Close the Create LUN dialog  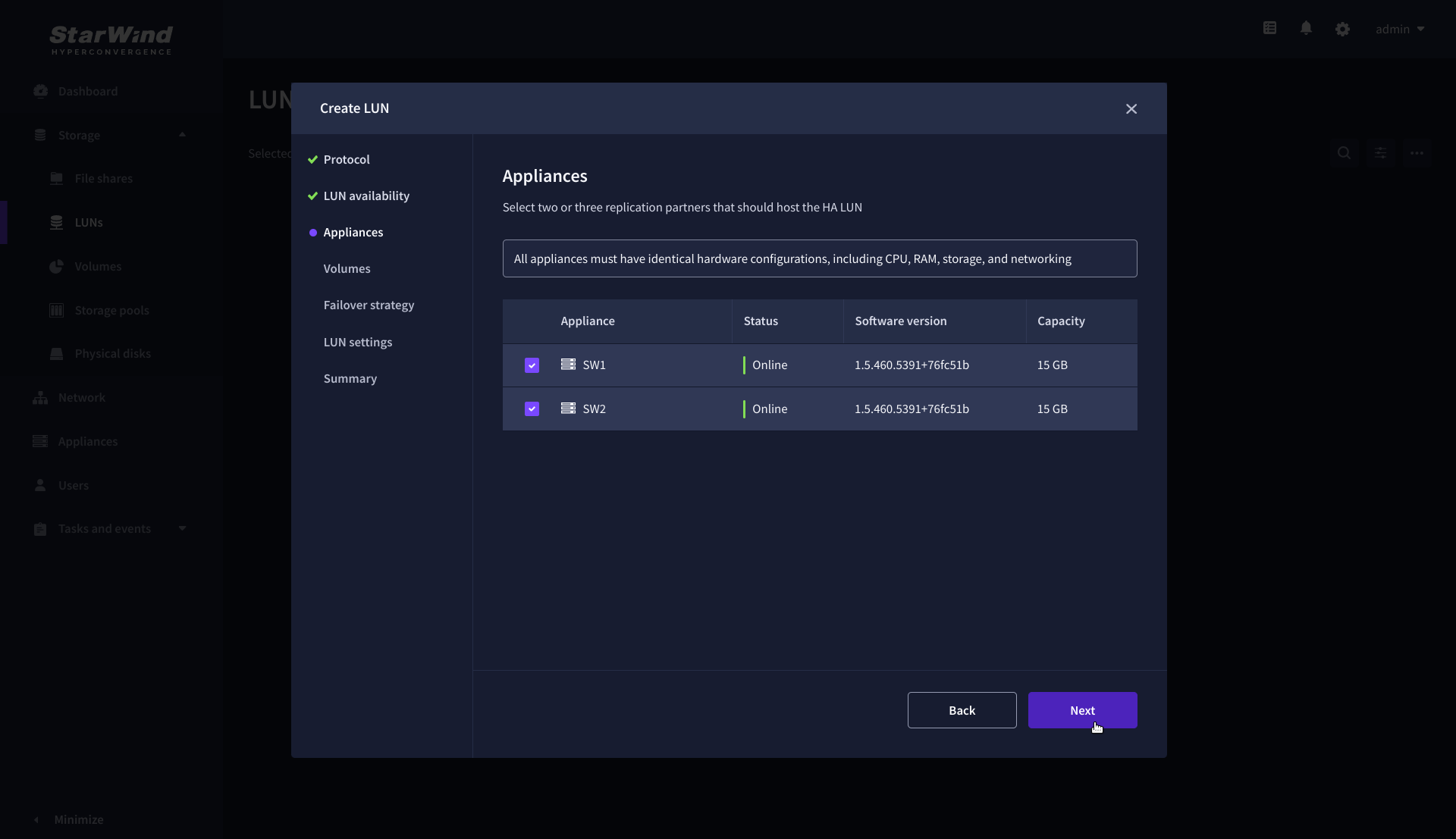(1131, 108)
